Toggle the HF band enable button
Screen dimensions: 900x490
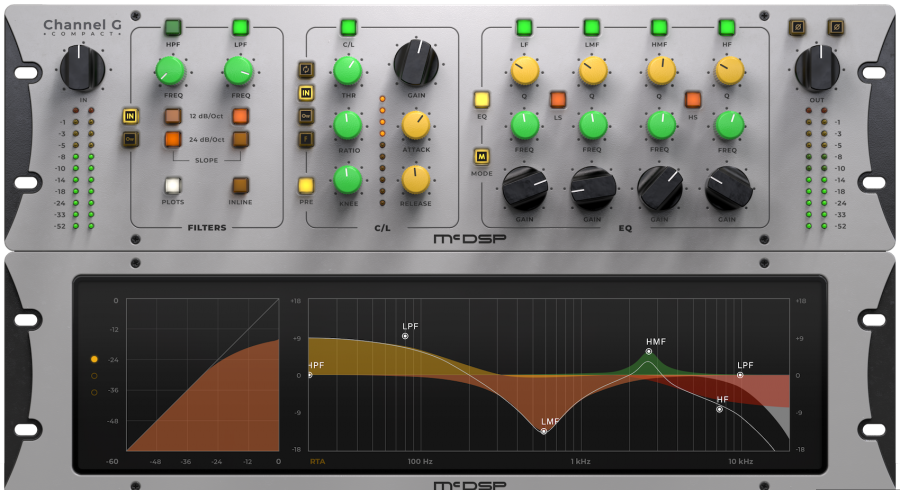point(727,27)
